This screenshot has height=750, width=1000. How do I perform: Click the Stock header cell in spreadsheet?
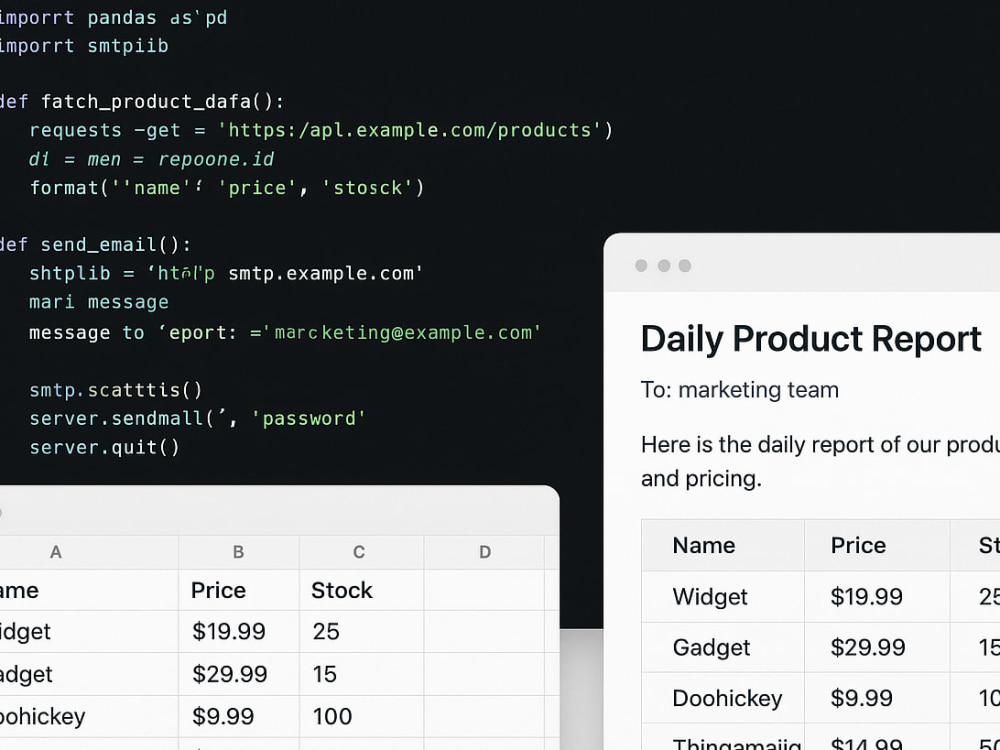pos(361,590)
